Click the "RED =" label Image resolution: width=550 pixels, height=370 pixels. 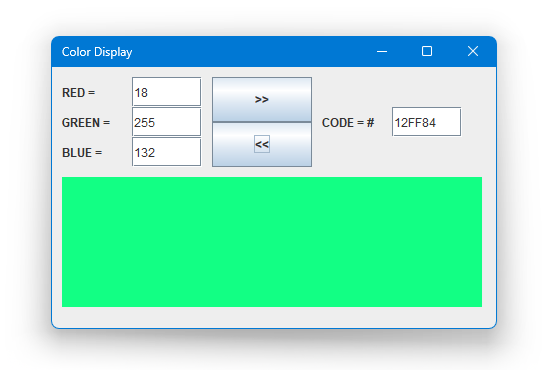click(x=79, y=93)
